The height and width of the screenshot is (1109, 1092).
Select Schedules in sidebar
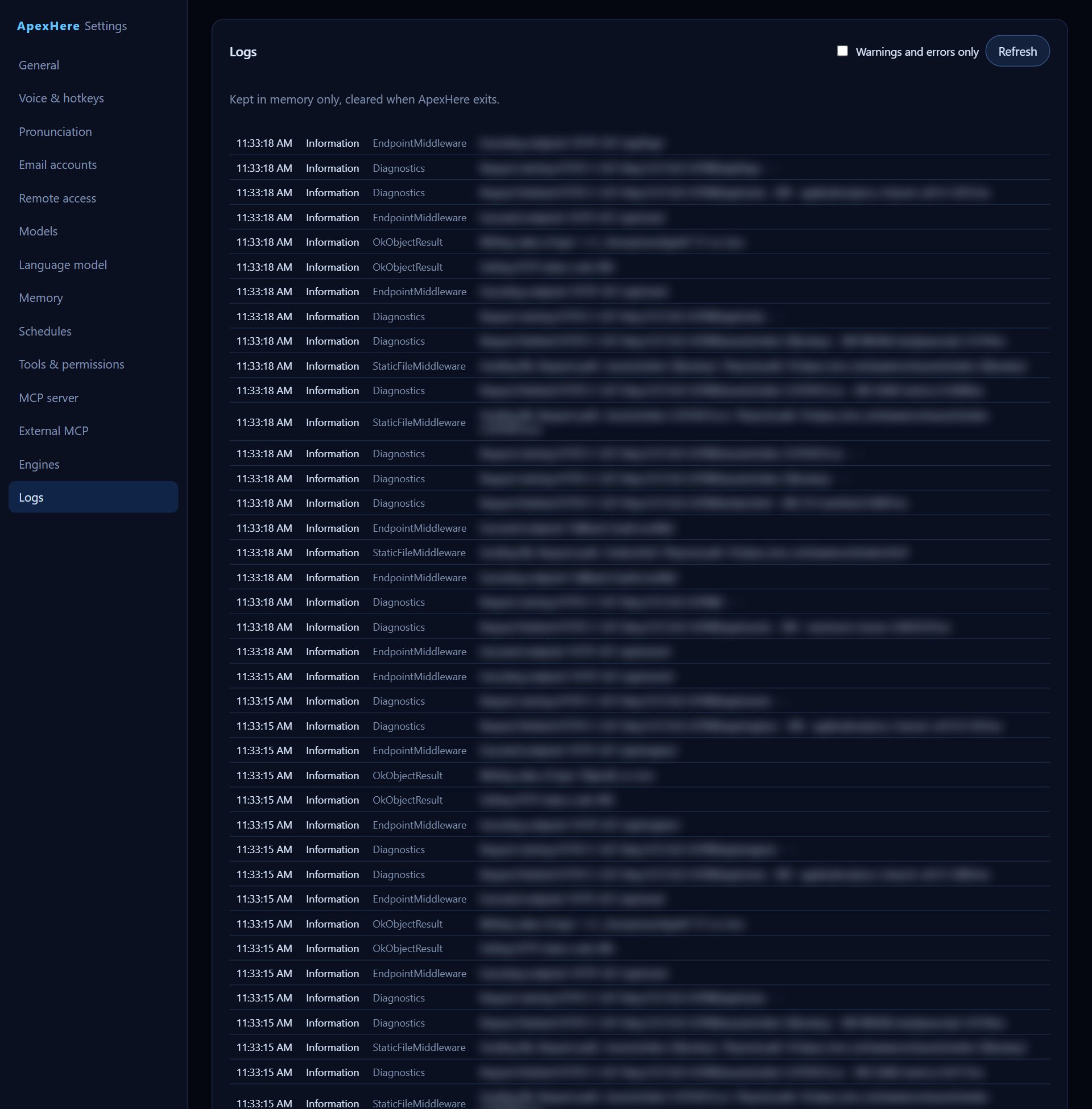[93, 331]
